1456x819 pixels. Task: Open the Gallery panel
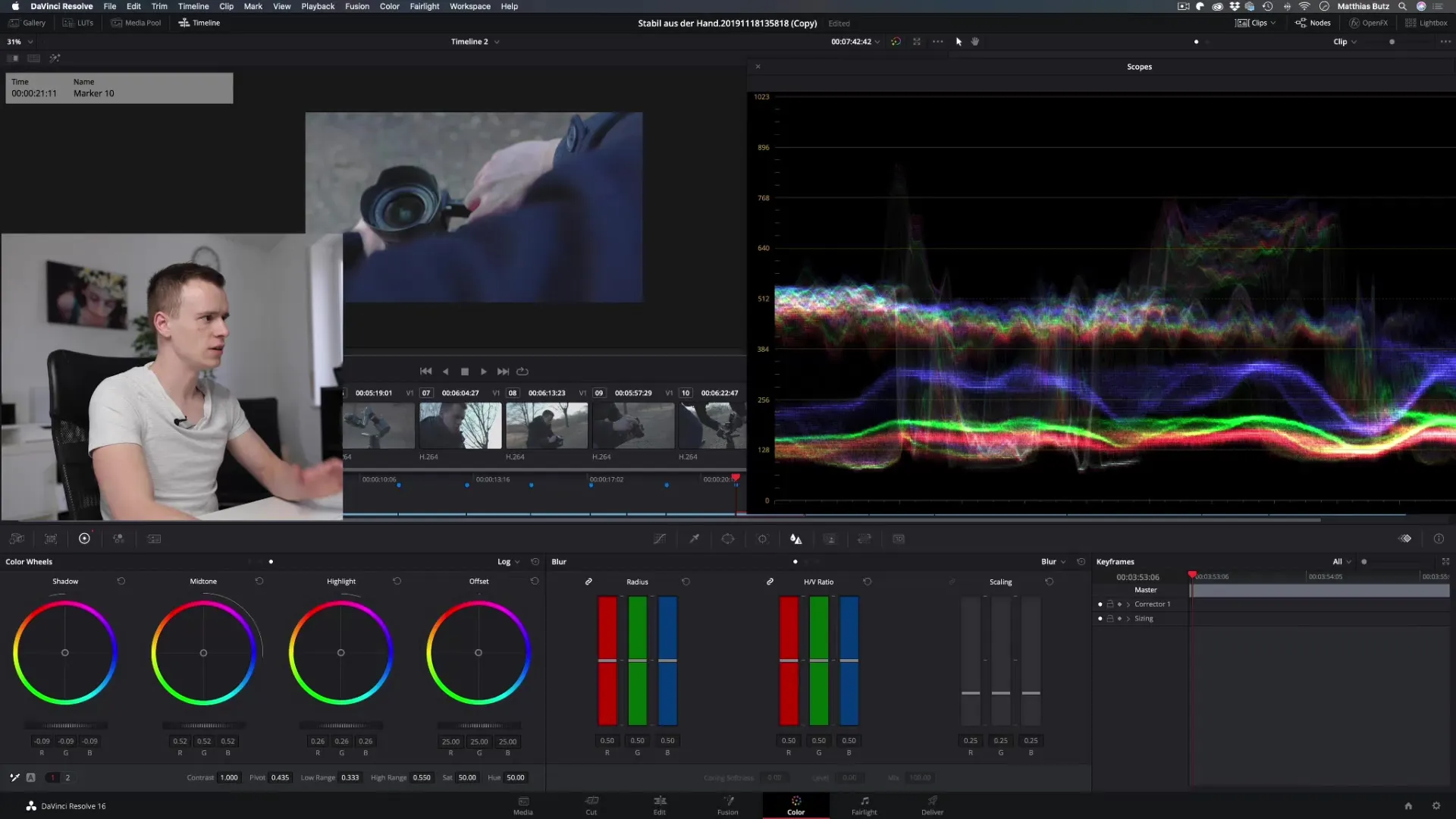(x=27, y=23)
